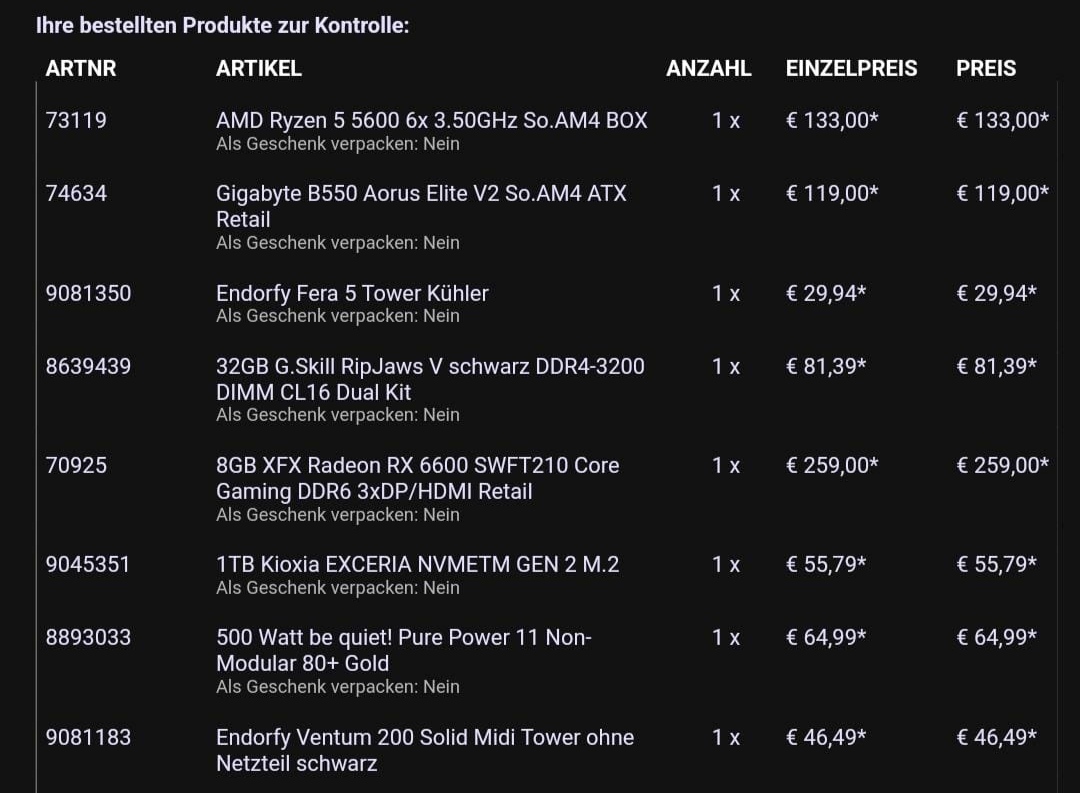Viewport: 1080px width, 793px height.
Task: Click the ARTNR column header
Action: coord(81,68)
